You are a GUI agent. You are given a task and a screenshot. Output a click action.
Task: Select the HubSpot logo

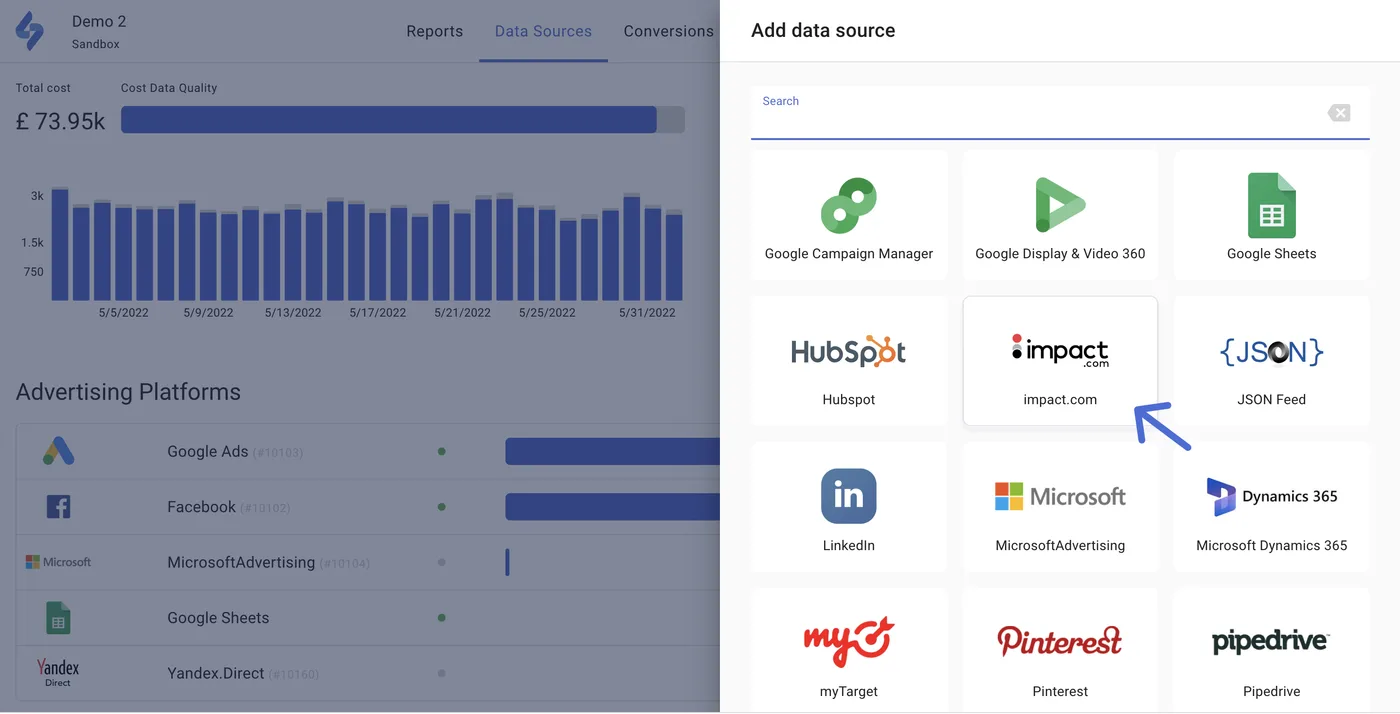tap(848, 350)
